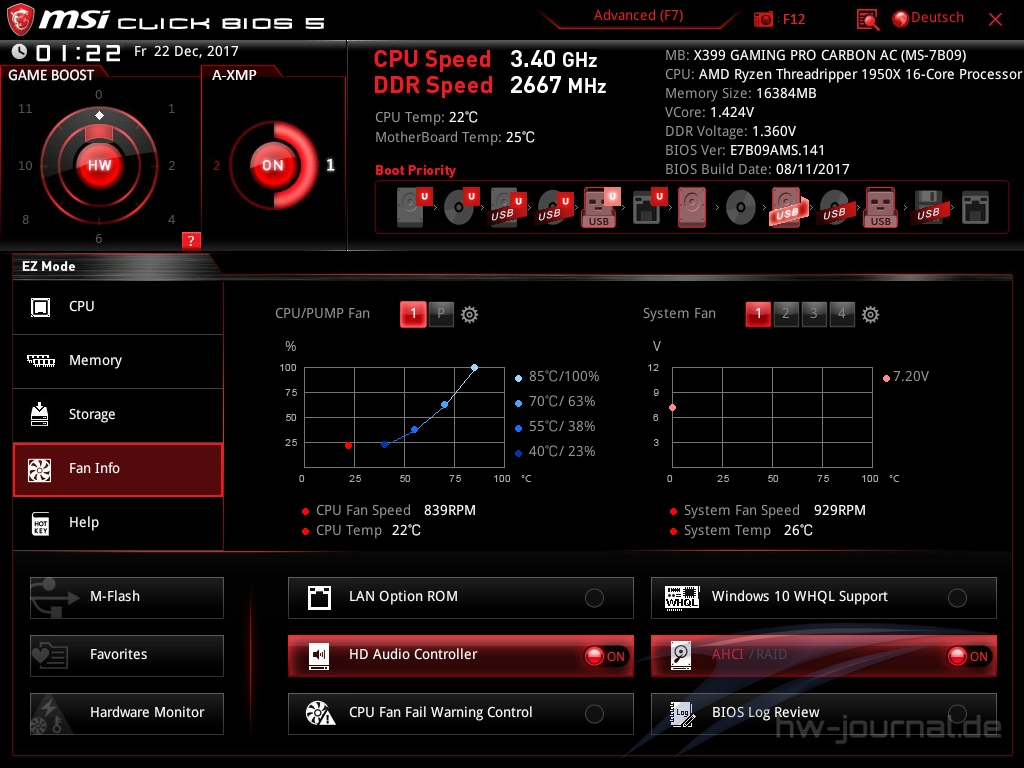
Task: Select the non-UEFI optical disc boot icon
Action: (x=741, y=208)
